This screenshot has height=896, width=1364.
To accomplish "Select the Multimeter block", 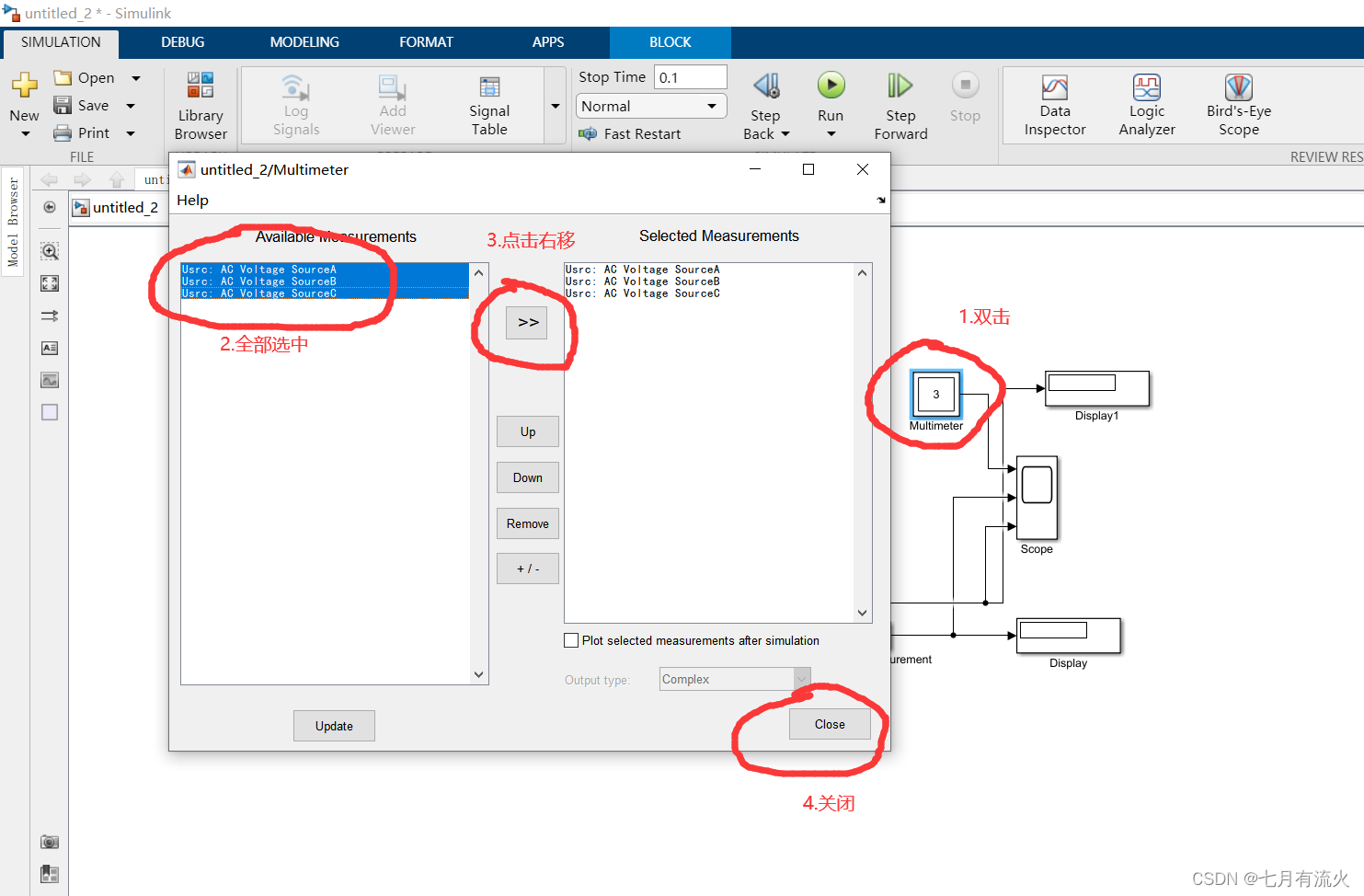I will point(936,394).
